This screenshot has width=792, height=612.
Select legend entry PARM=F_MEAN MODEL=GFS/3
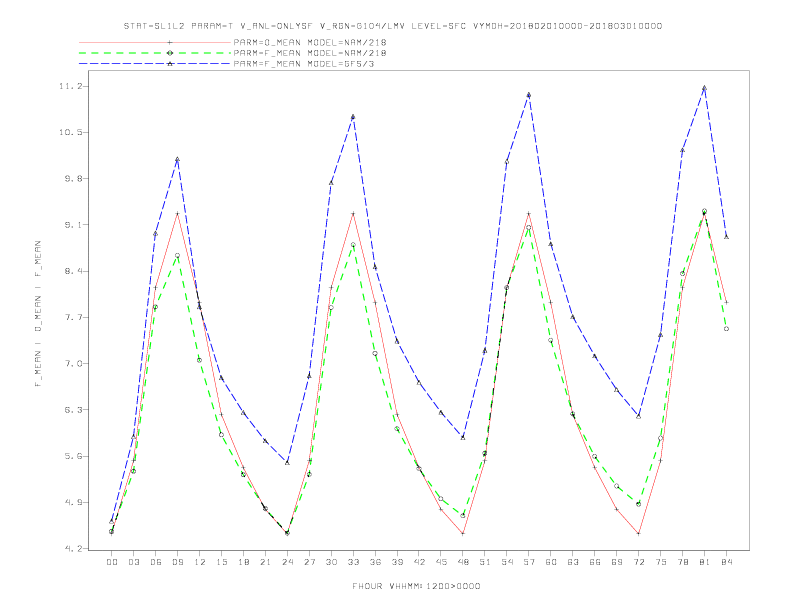pyautogui.click(x=304, y=64)
